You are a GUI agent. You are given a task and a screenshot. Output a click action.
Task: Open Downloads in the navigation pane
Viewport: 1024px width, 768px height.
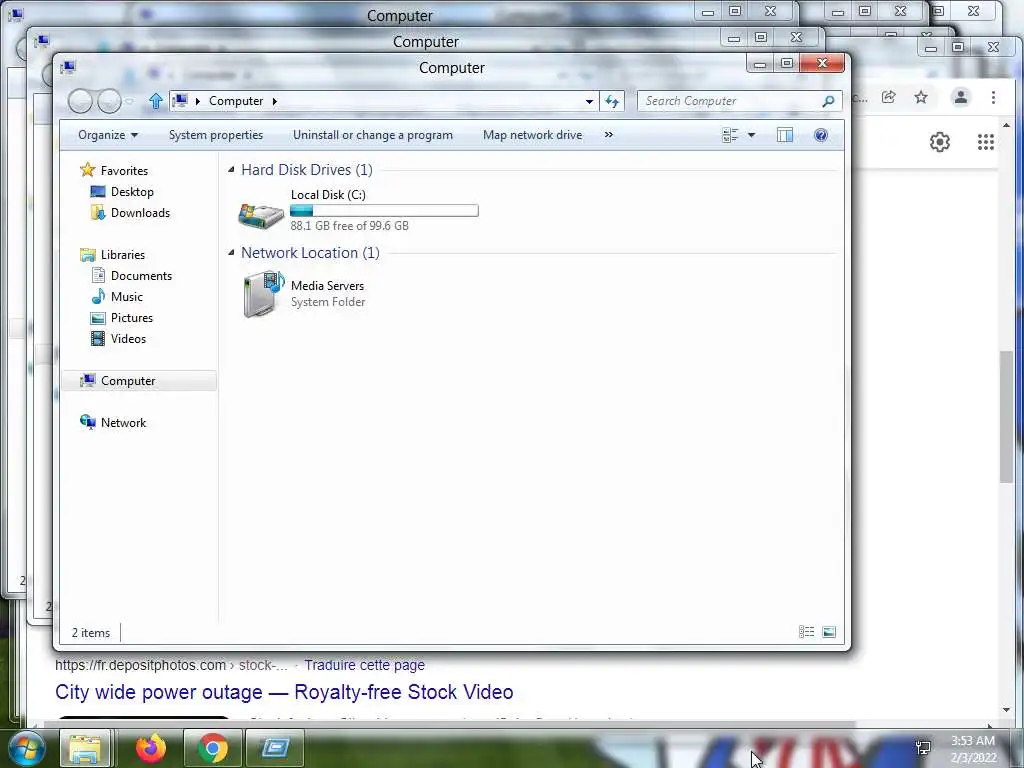point(140,213)
